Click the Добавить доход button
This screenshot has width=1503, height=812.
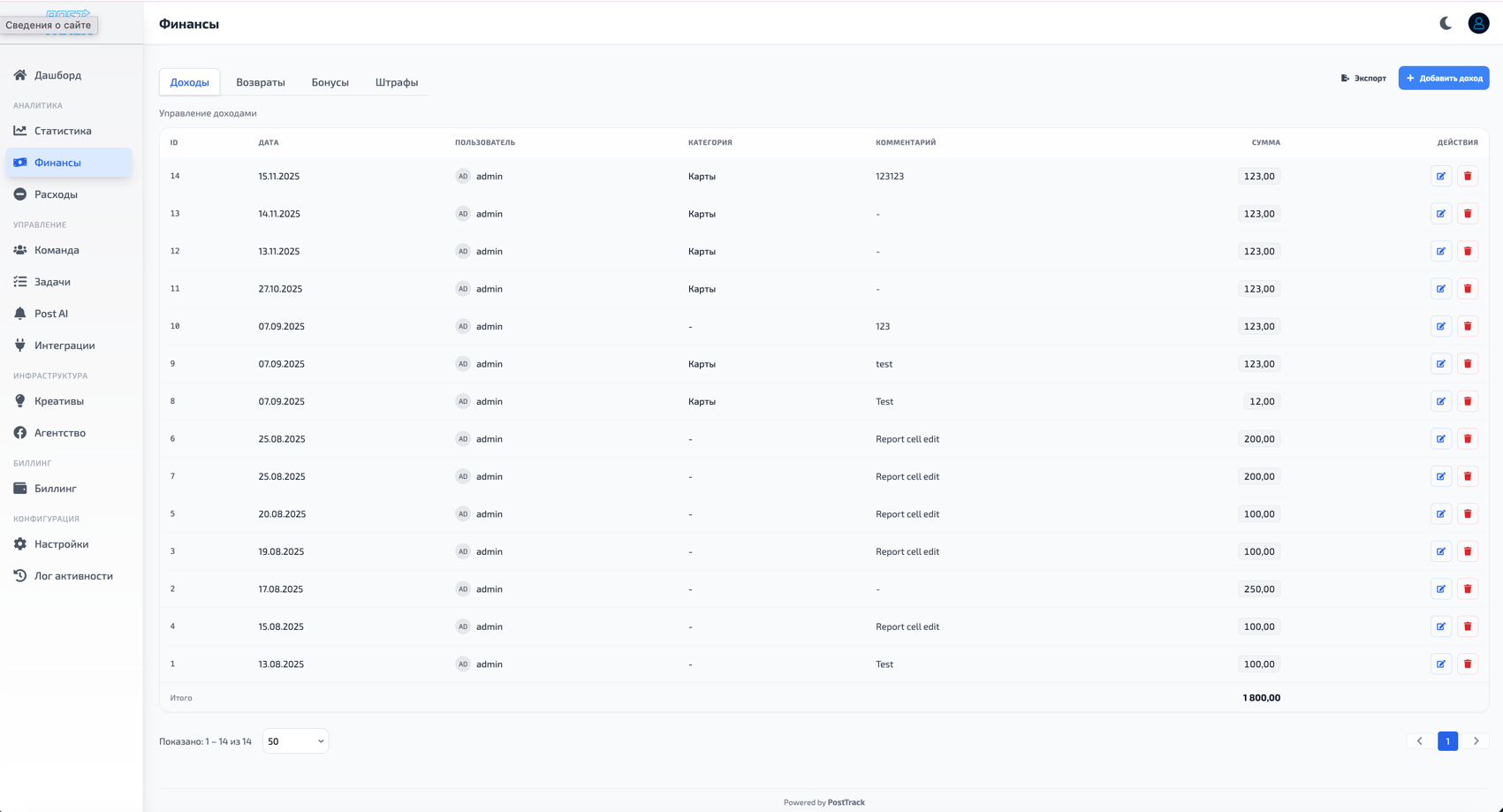[1443, 78]
